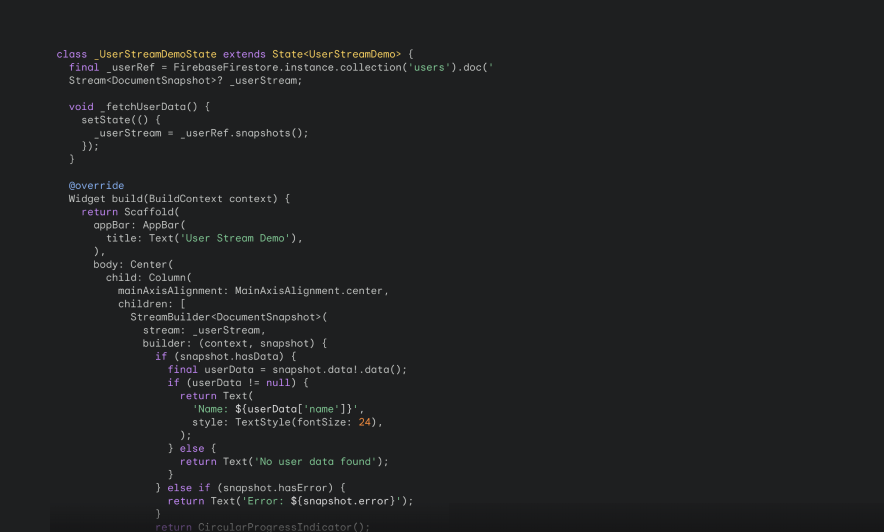Click the CircularProgressIndicator return line

(263, 527)
